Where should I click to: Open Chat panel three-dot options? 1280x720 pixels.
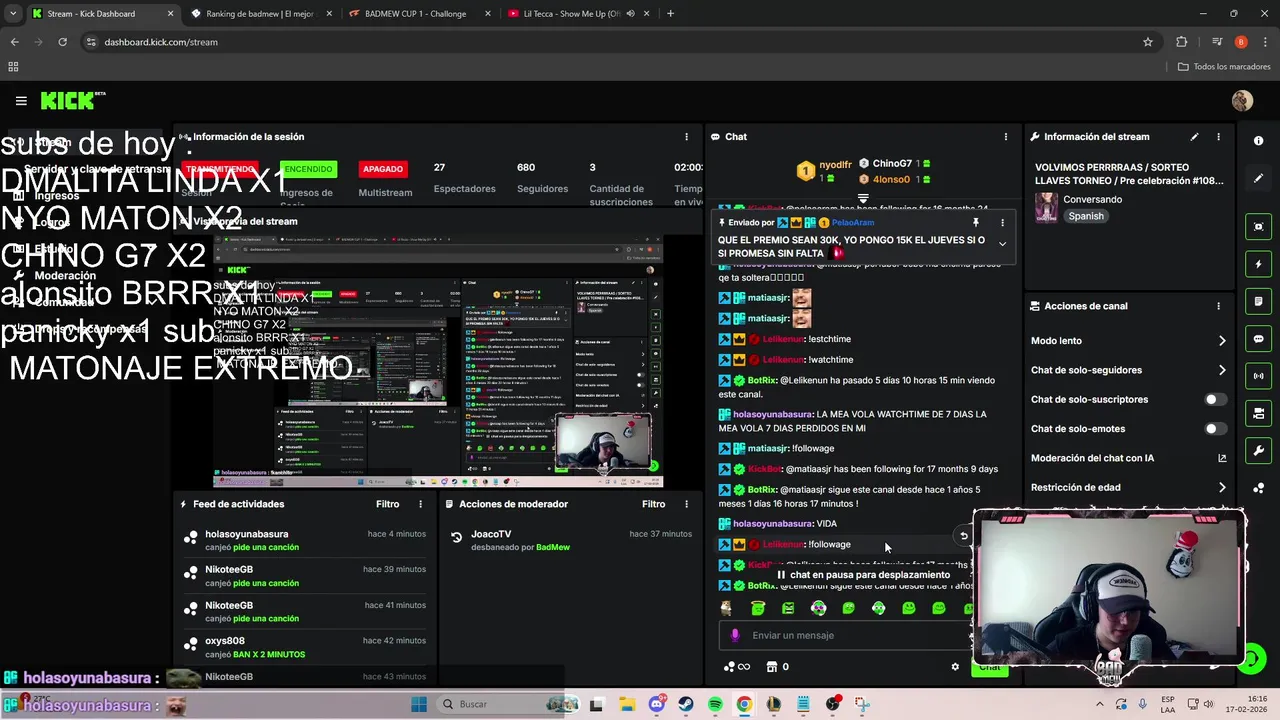coord(1006,137)
